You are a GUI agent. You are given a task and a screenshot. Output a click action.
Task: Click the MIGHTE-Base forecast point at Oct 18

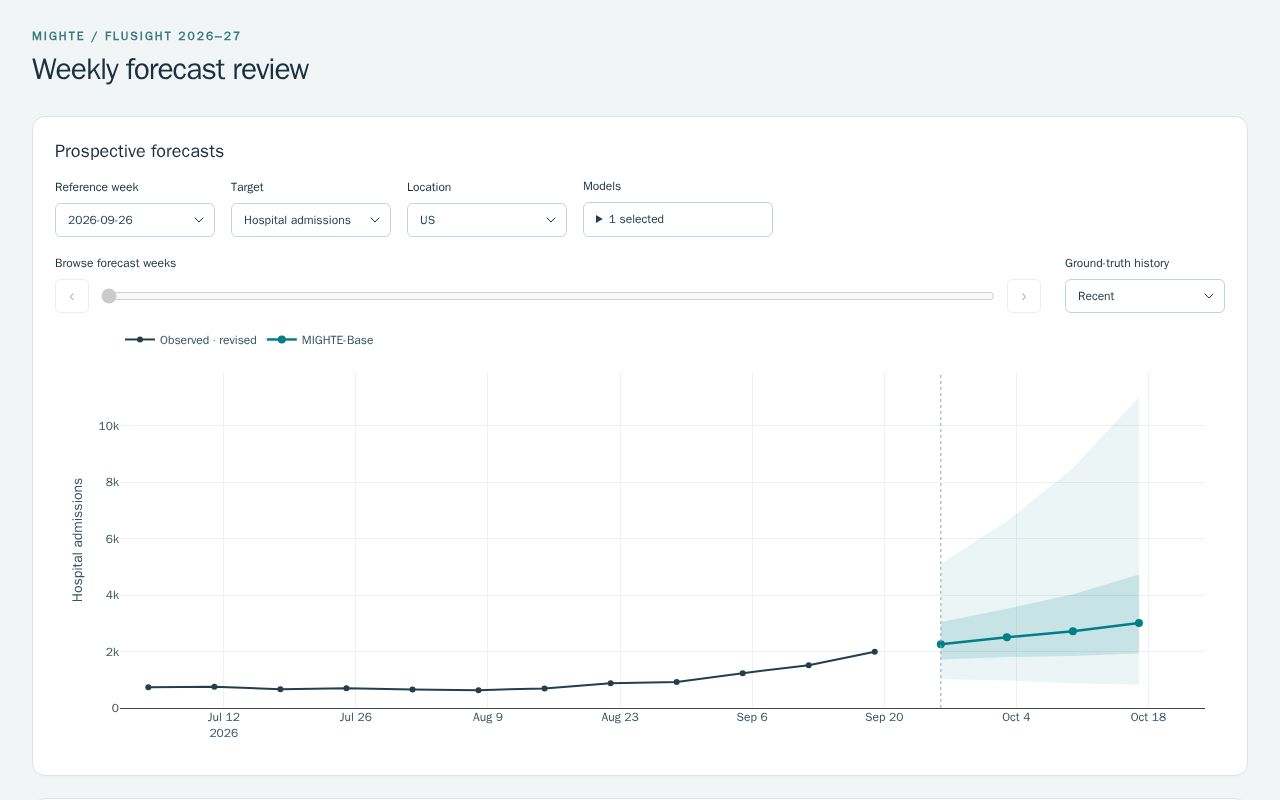coord(1139,623)
